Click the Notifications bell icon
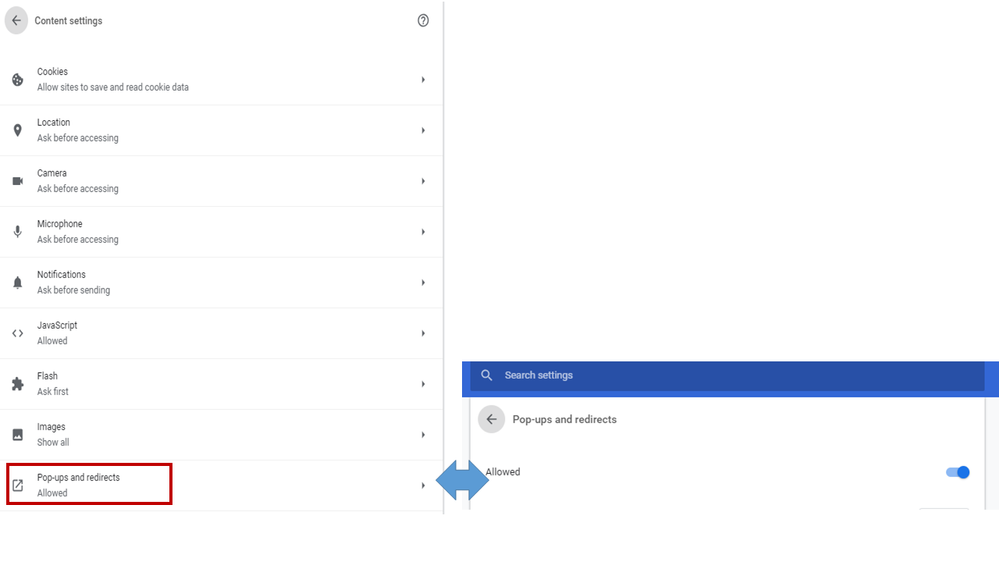This screenshot has height=562, width=999. [17, 283]
